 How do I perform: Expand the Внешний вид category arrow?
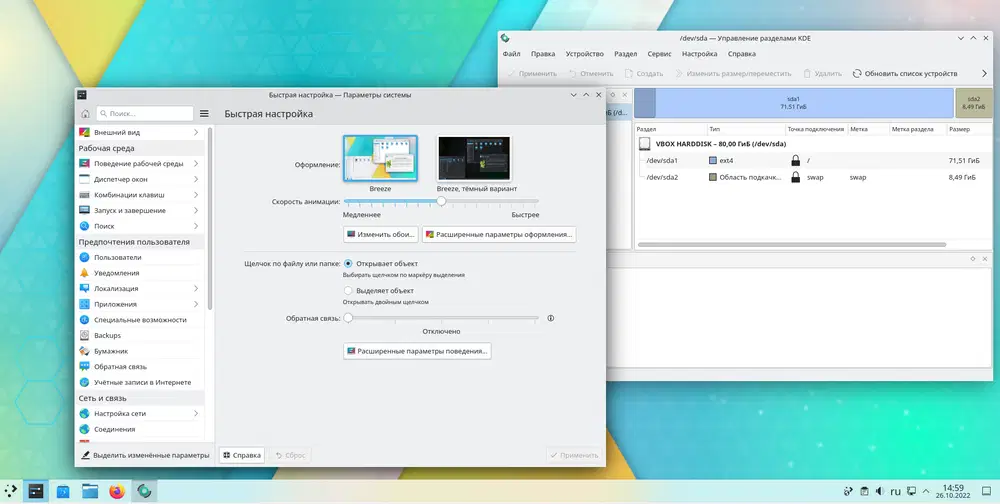[x=196, y=133]
